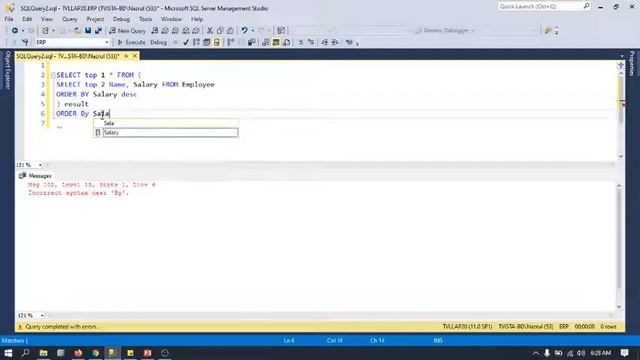Viewport: 640px width, 360px height.
Task: Click the Cut scissors icon
Action: 210,31
